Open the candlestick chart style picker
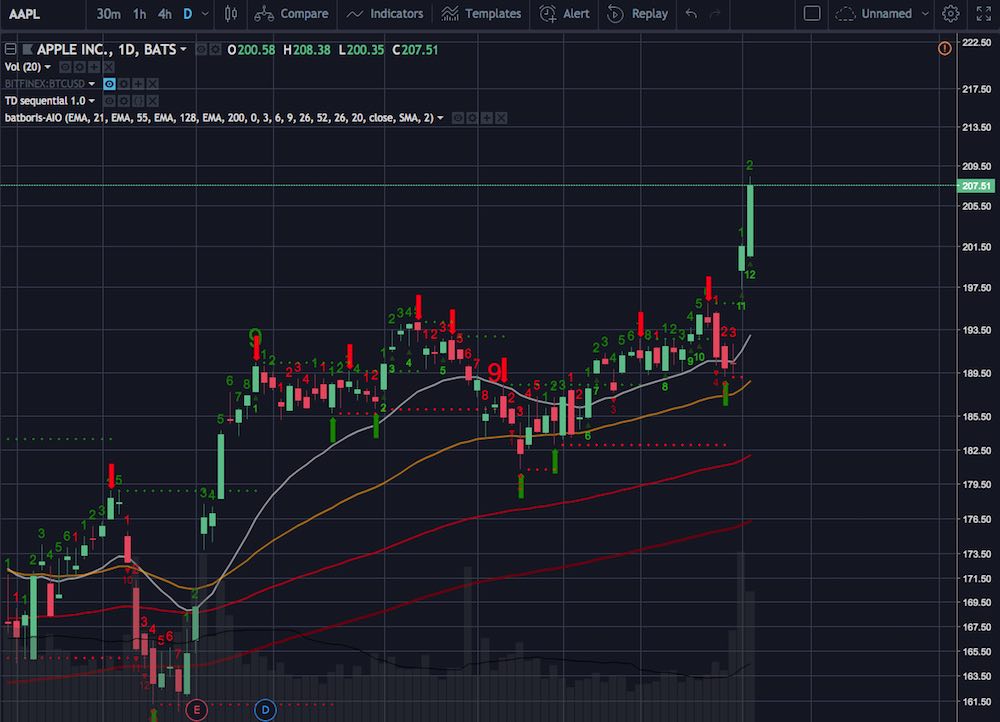The width and height of the screenshot is (1000, 722). [231, 13]
